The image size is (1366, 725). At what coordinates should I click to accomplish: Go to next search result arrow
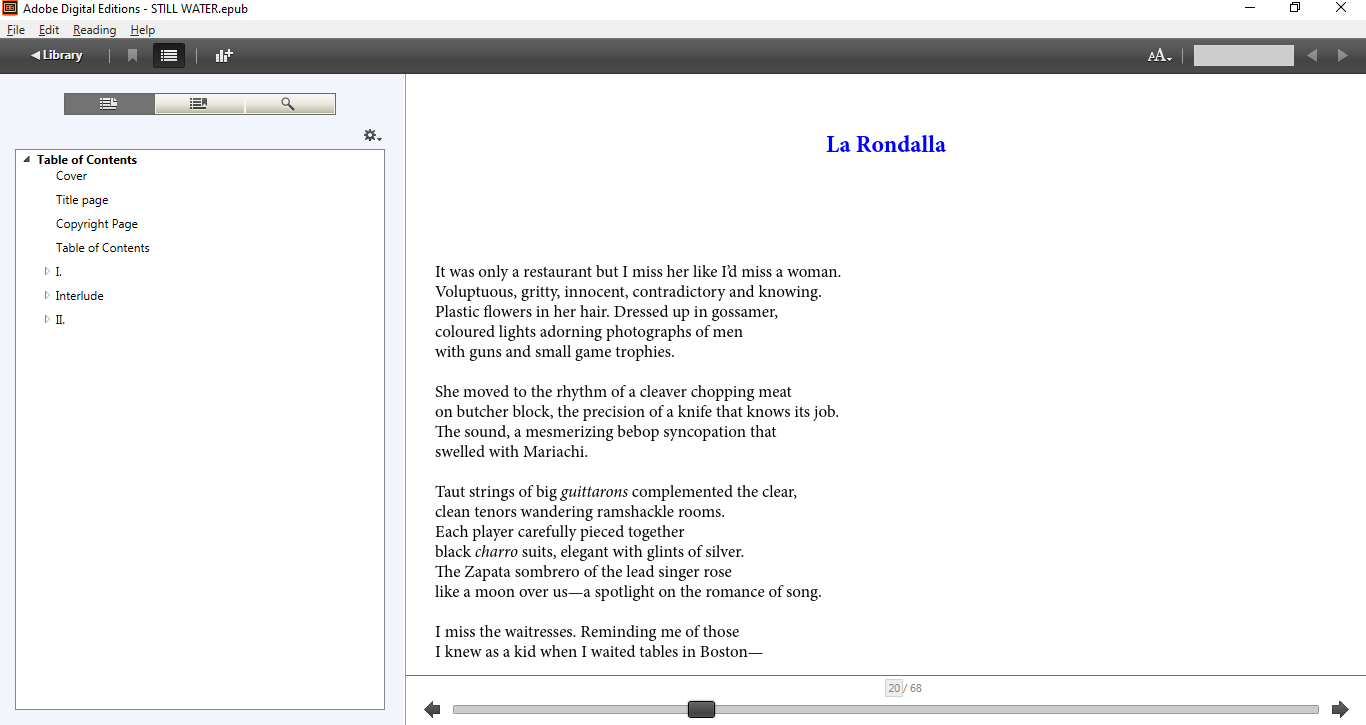1343,56
